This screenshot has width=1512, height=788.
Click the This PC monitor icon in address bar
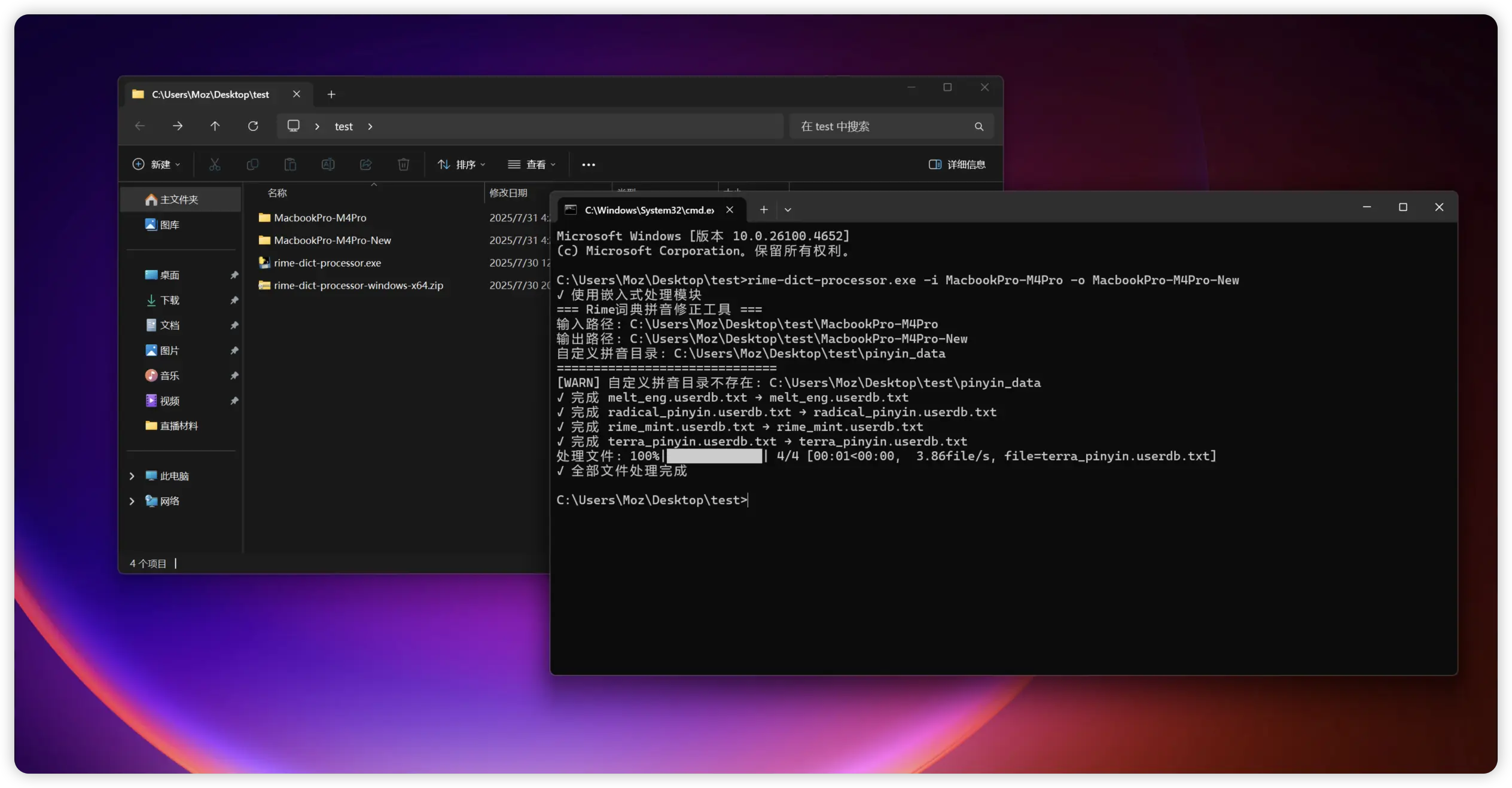point(293,126)
